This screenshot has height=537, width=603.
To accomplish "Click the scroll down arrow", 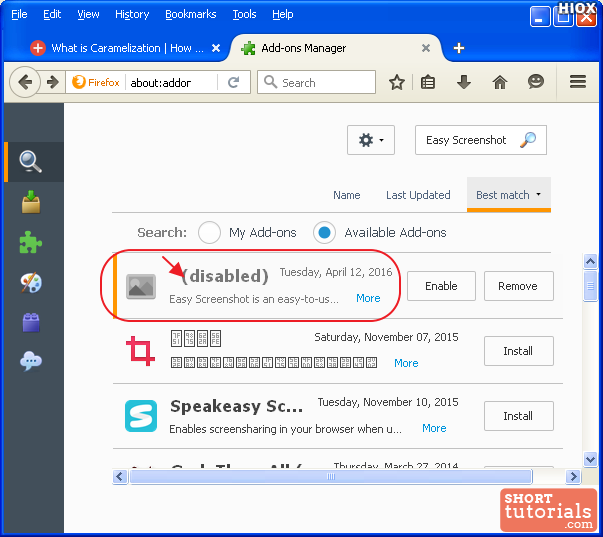I will click(x=590, y=459).
